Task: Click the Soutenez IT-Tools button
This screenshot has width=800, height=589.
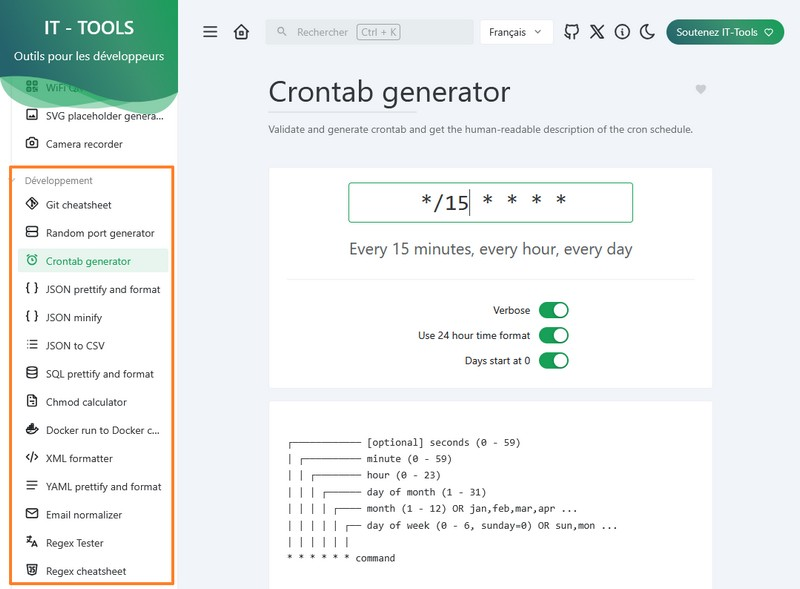Action: point(724,32)
